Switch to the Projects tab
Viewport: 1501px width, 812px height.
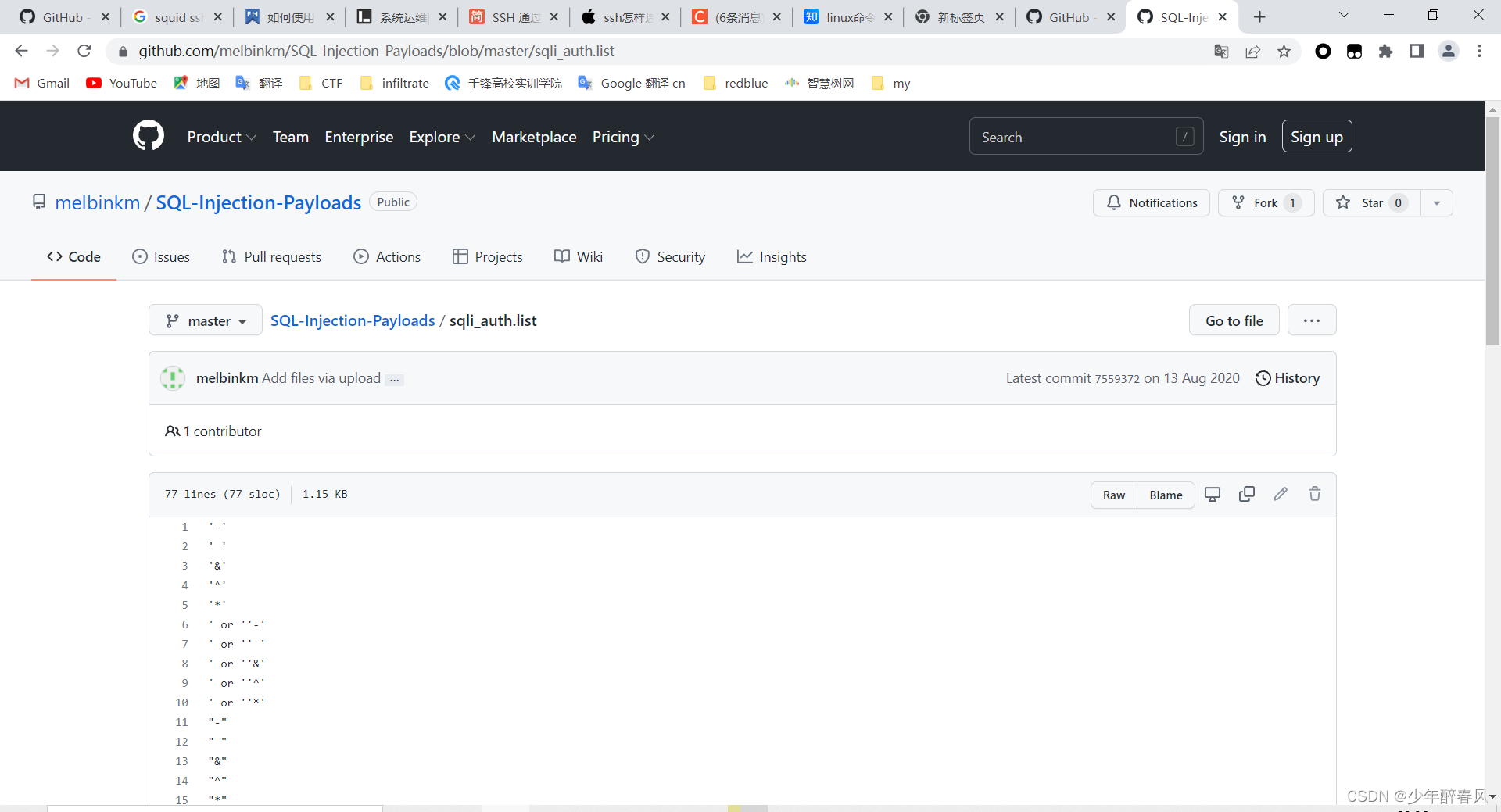(x=487, y=256)
